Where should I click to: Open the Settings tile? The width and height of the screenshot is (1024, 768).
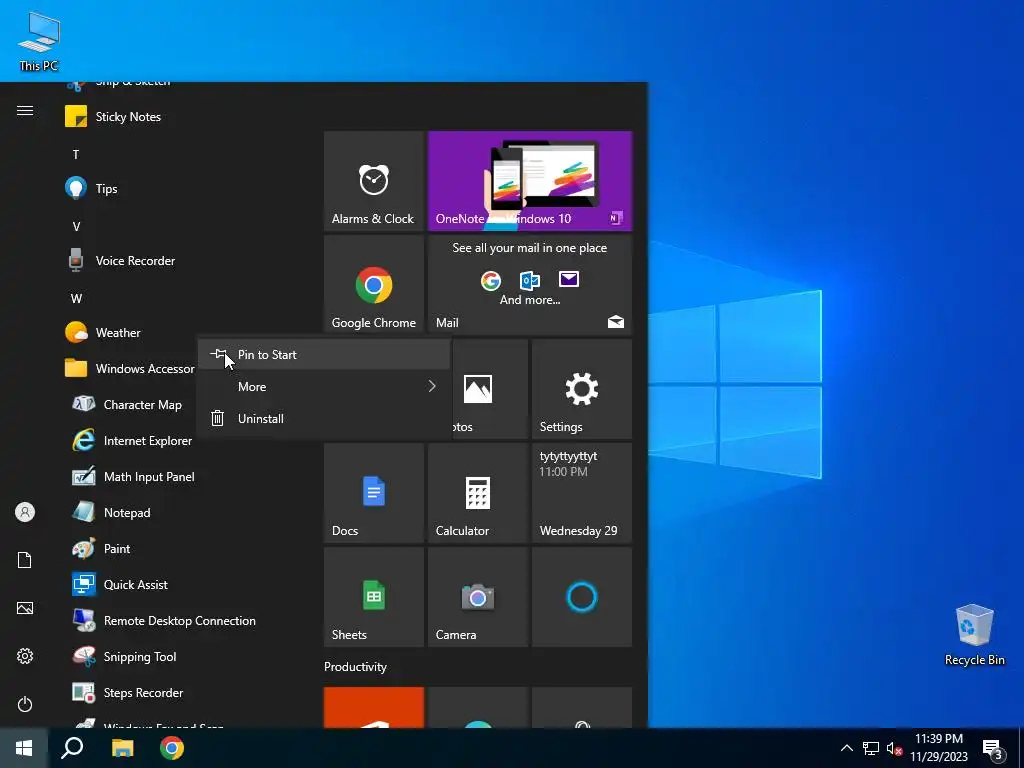(582, 389)
